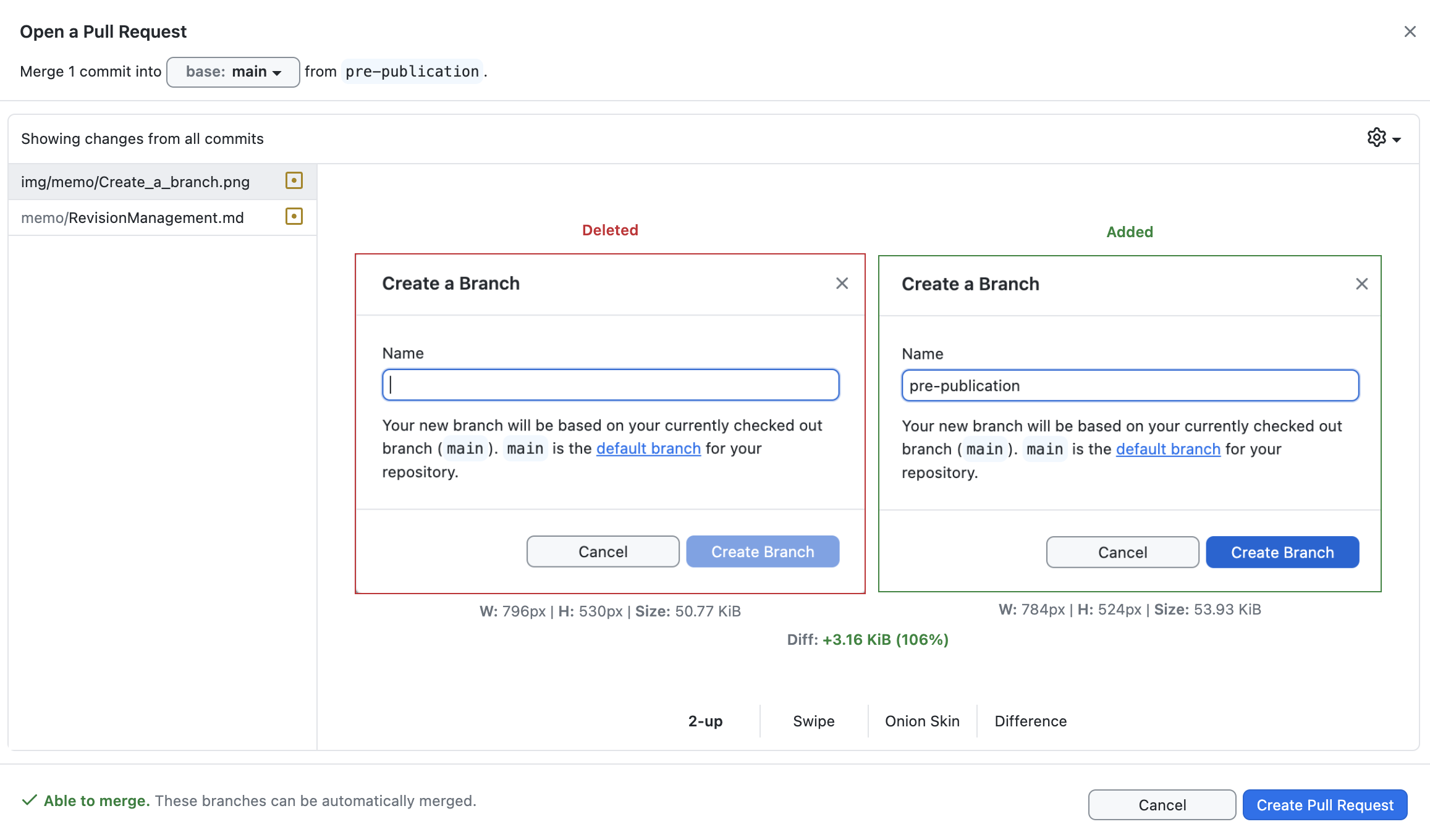Select img/memo/Create_a_branch.png in the file list
Image resolution: width=1430 pixels, height=840 pixels.
pos(163,182)
